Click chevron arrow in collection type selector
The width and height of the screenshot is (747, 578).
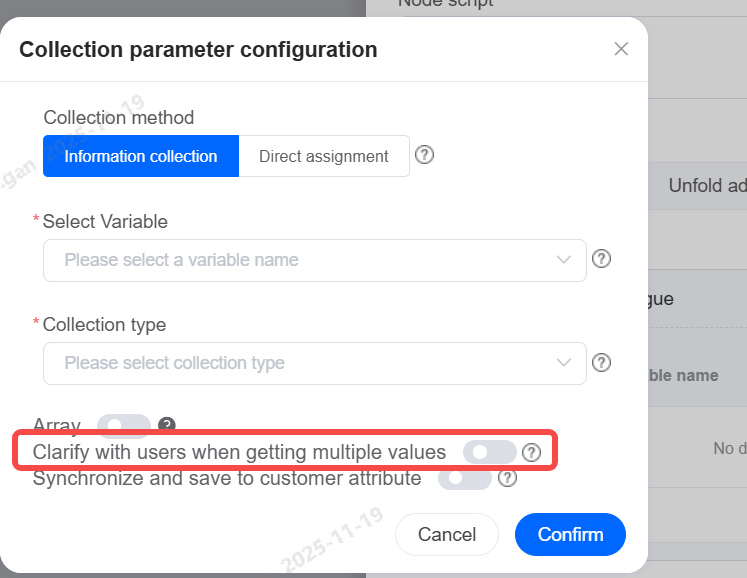(564, 363)
